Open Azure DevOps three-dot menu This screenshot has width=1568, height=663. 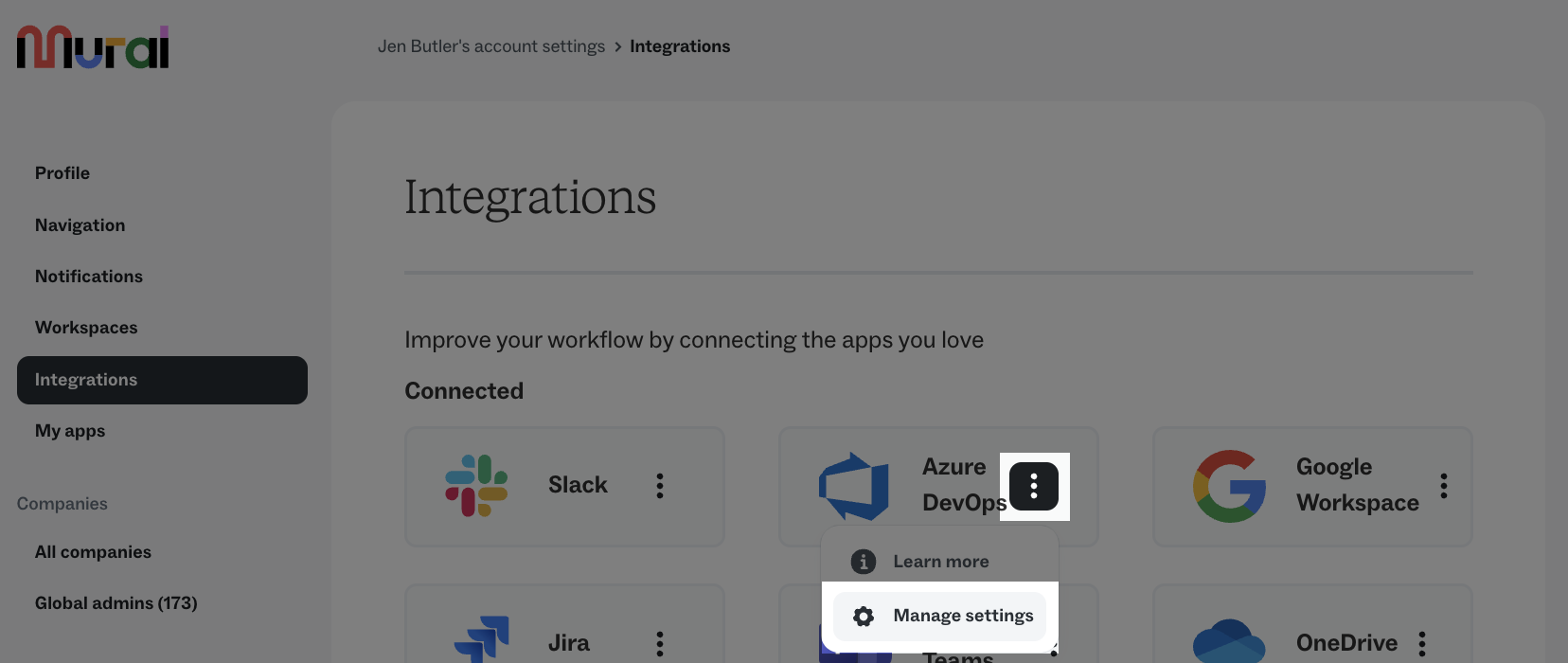point(1034,486)
